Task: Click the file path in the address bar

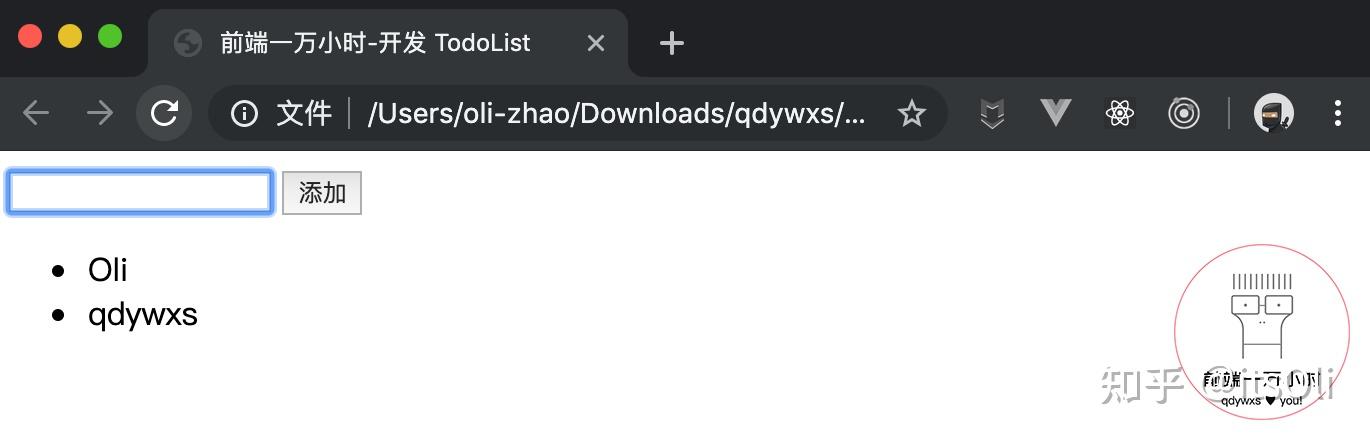Action: pyautogui.click(x=617, y=113)
